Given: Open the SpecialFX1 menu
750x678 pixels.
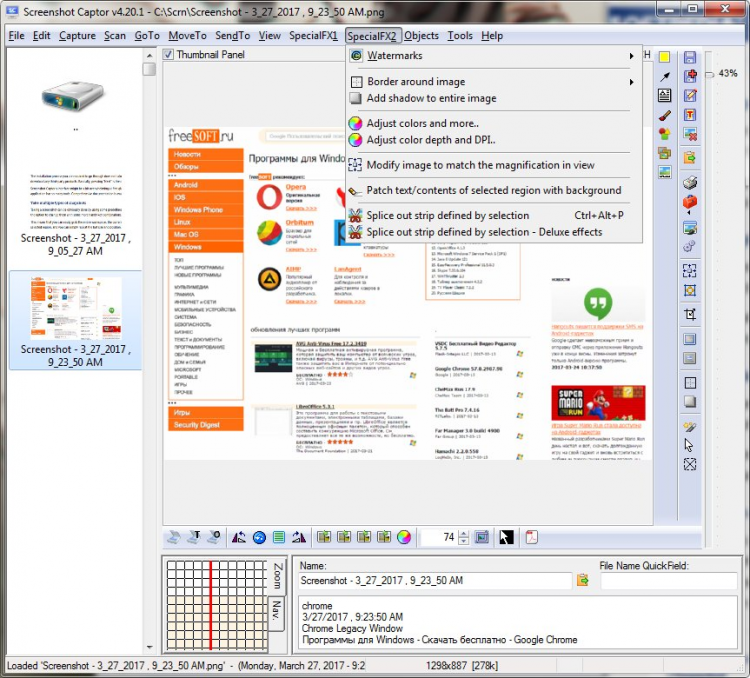Looking at the screenshot, I should [x=313, y=36].
